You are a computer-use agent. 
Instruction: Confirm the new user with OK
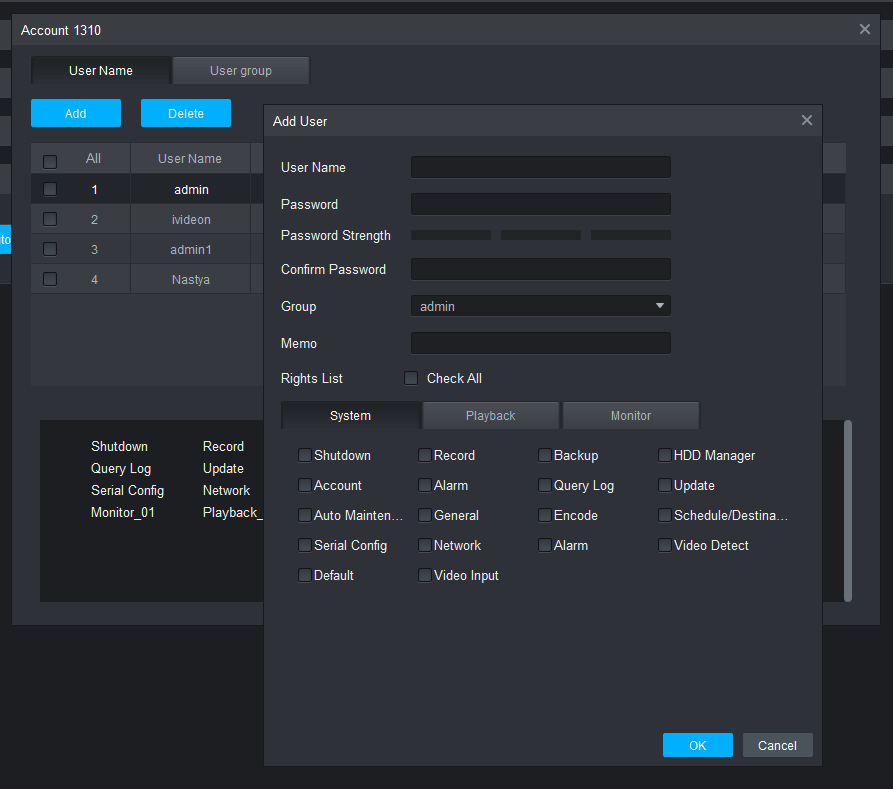pos(698,745)
